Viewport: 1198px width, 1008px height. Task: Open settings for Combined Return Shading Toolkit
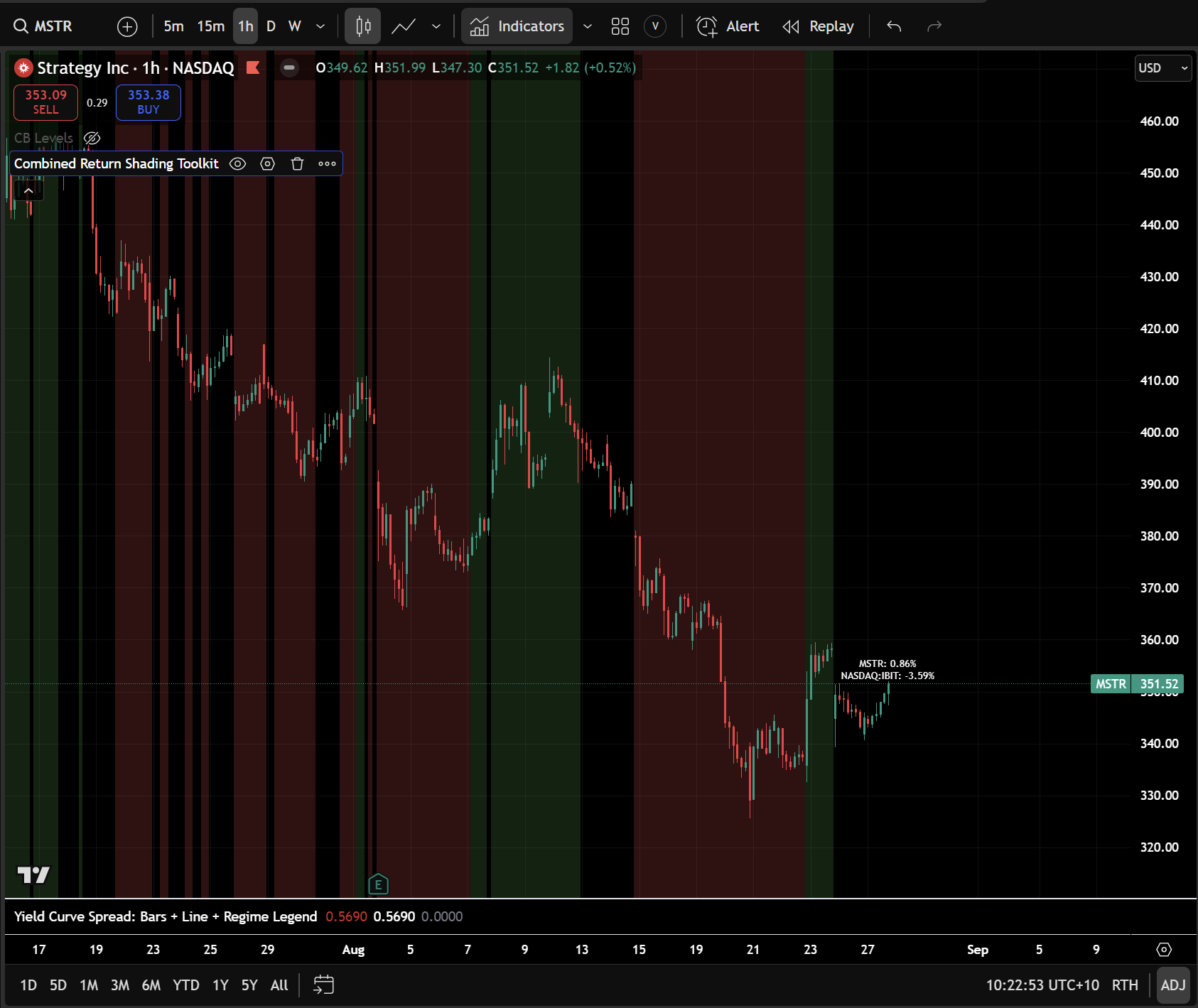(267, 163)
